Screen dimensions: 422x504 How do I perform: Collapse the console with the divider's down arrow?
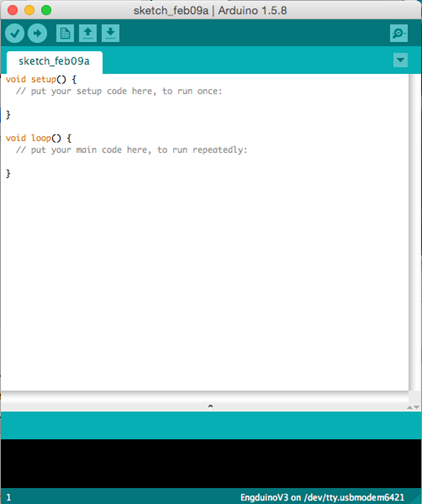click(x=416, y=407)
